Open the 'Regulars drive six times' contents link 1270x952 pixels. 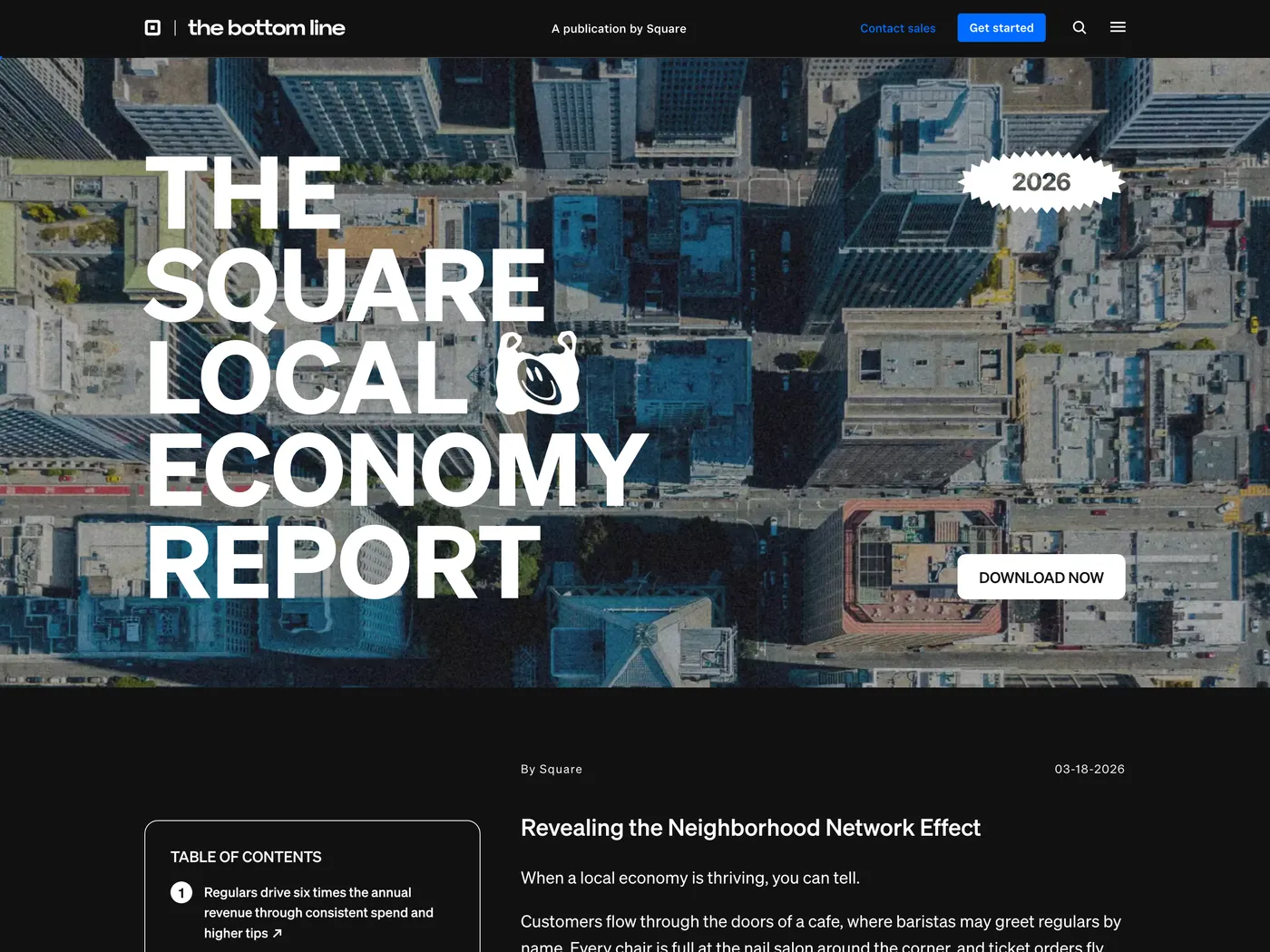318,913
